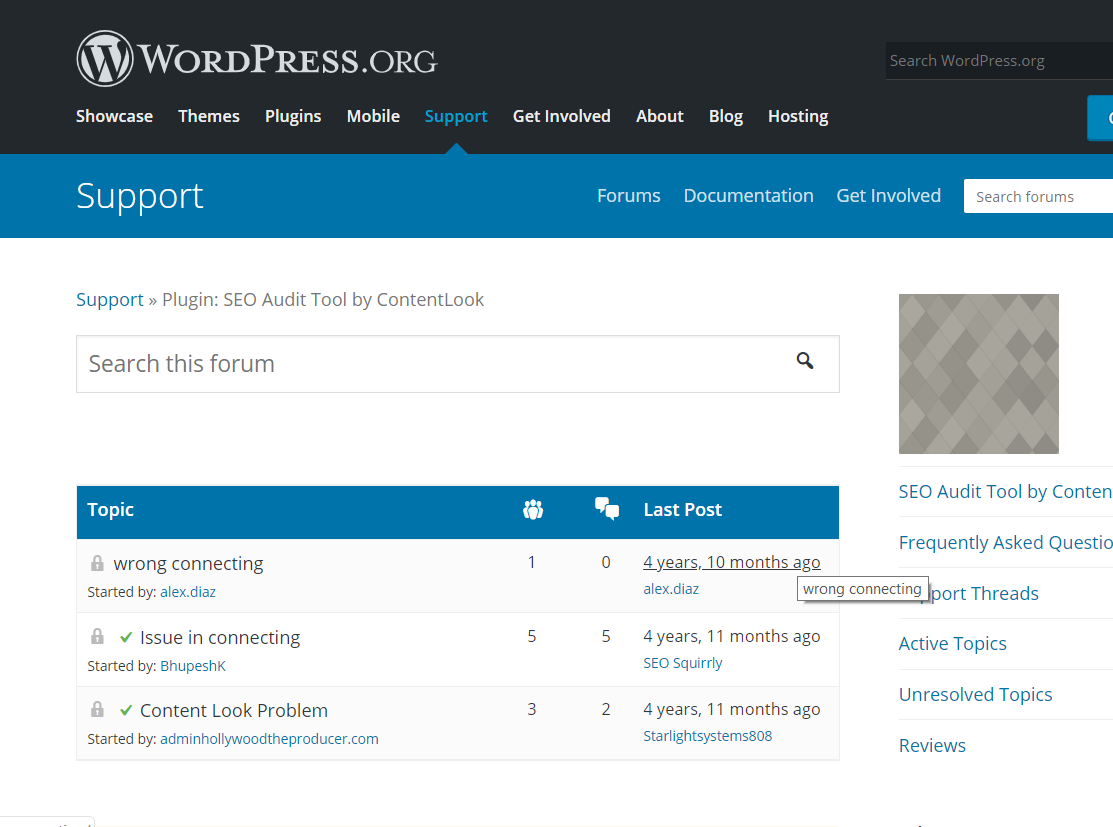1113x827 pixels.
Task: Open the SEO Squirrly profile link
Action: [683, 663]
